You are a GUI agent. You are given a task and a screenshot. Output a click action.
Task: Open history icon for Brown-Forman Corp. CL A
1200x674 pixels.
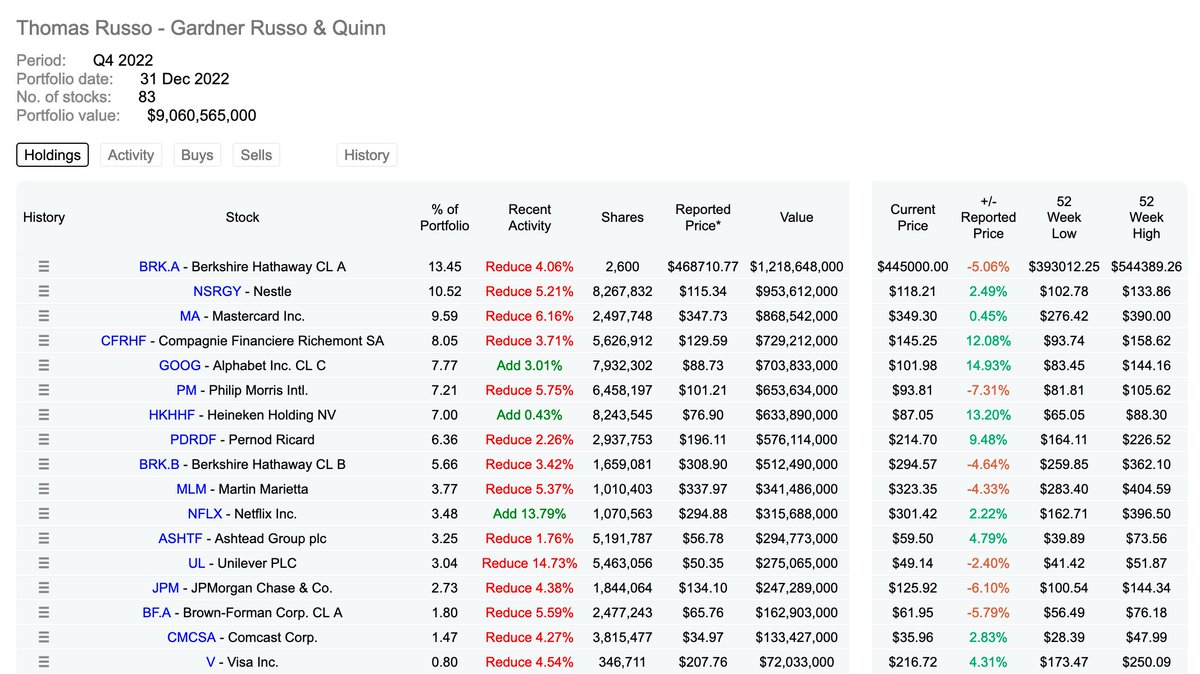44,613
